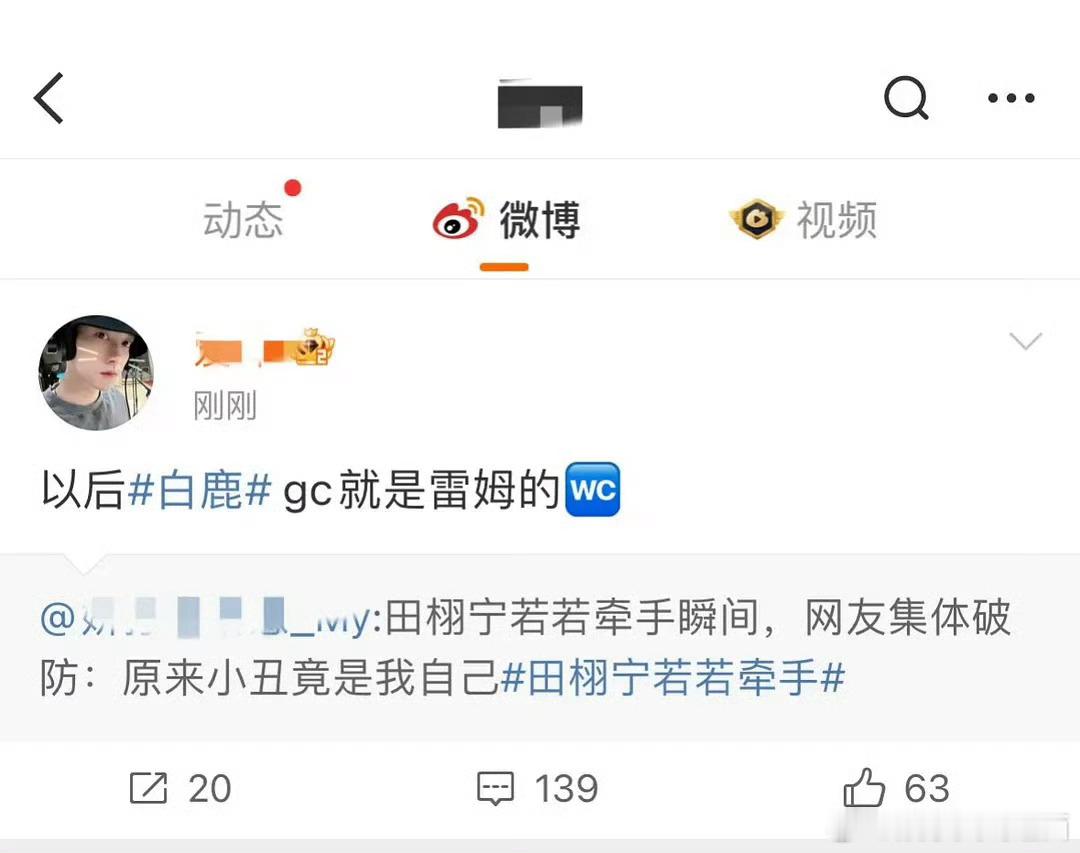The height and width of the screenshot is (853, 1080).
Task: Switch to the 动态 tab
Action: 242,220
